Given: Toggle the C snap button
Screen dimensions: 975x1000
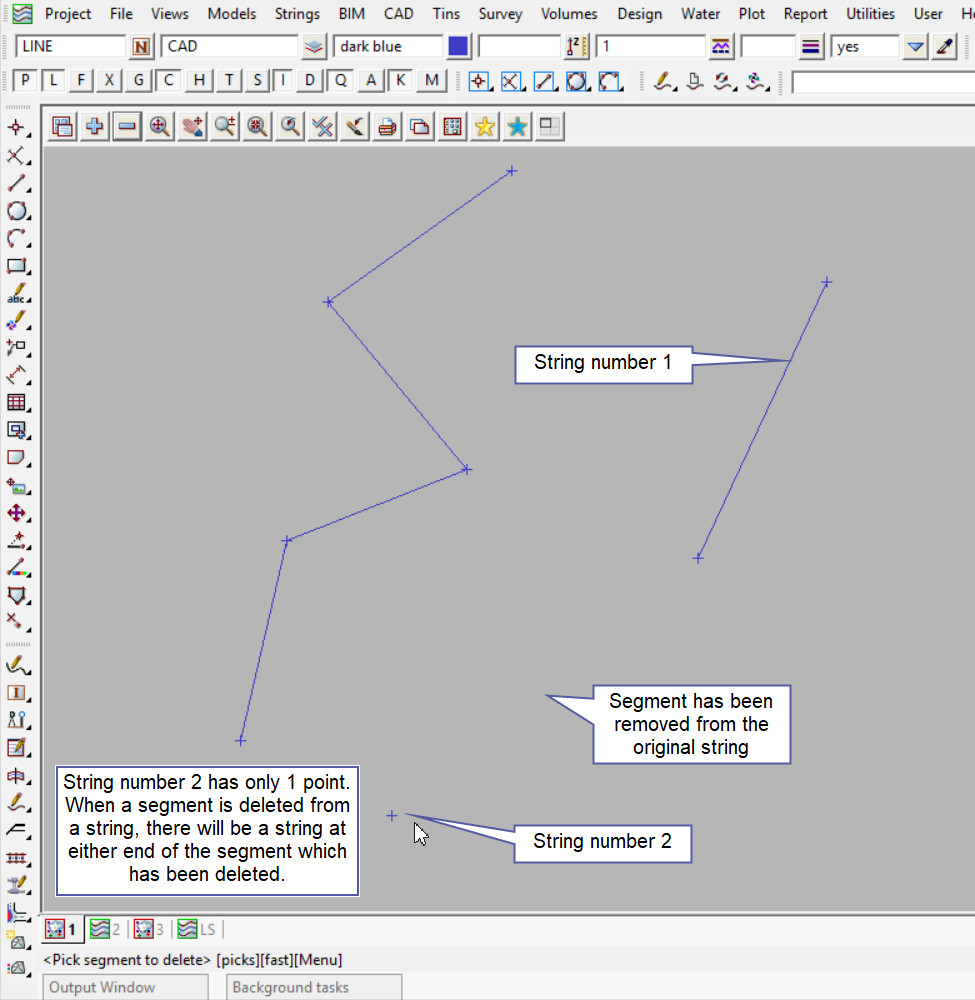Looking at the screenshot, I should (x=169, y=81).
